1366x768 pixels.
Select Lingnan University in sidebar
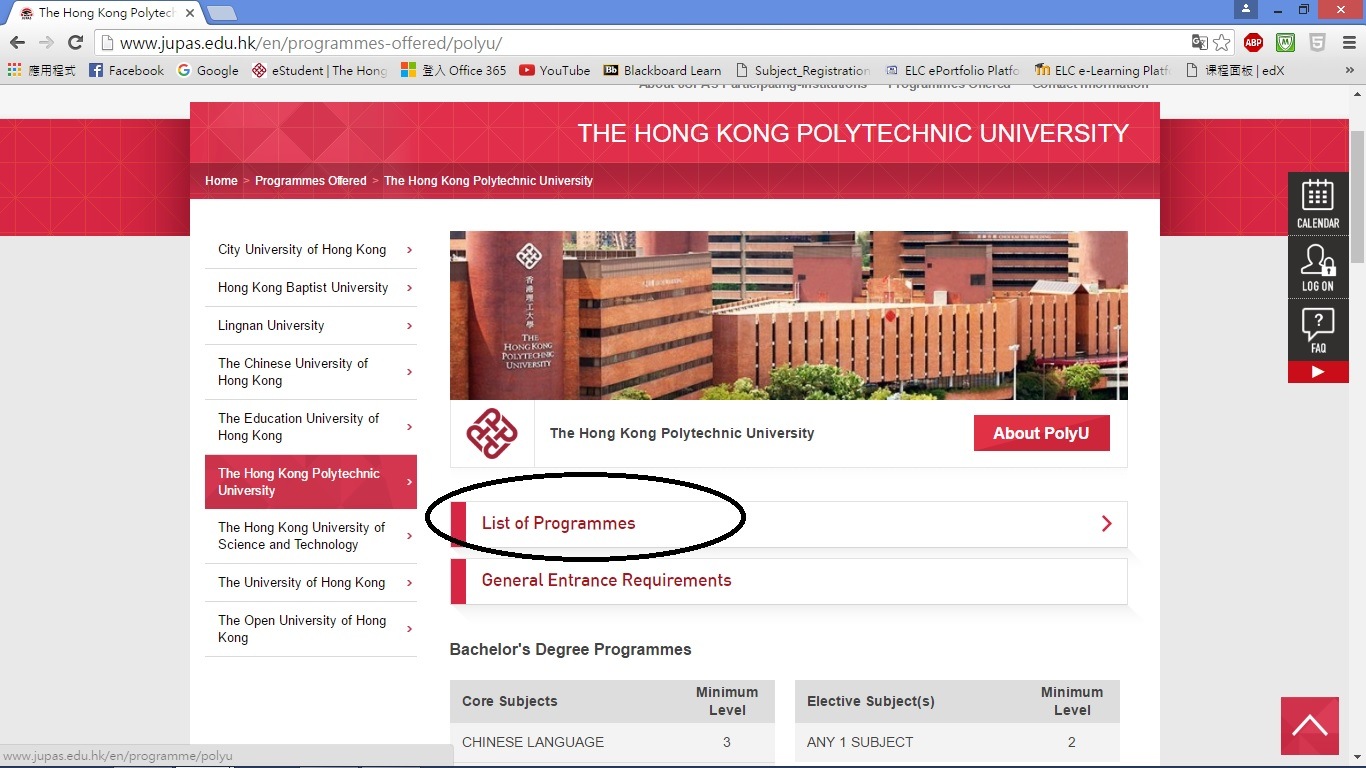click(311, 326)
